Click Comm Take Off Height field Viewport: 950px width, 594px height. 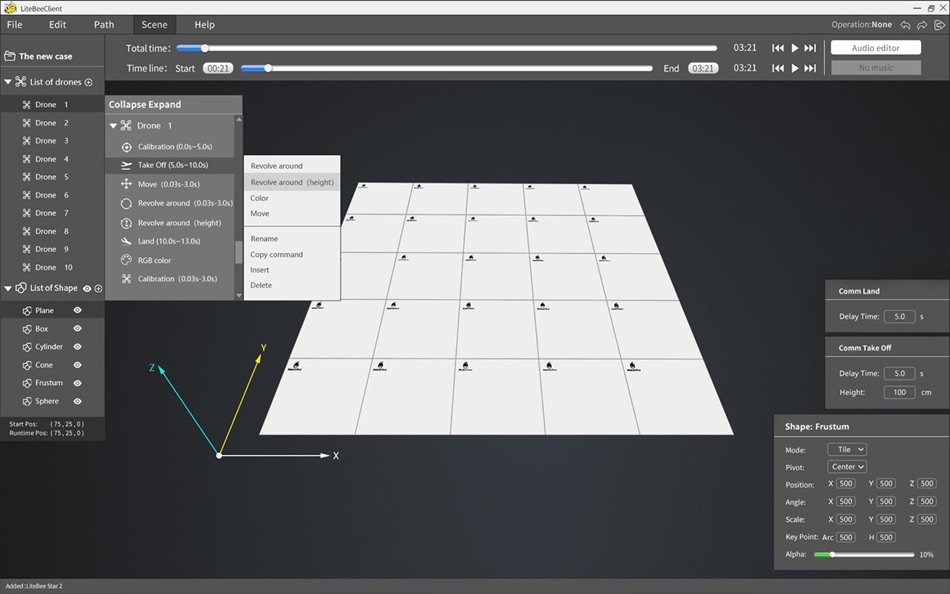(x=899, y=392)
